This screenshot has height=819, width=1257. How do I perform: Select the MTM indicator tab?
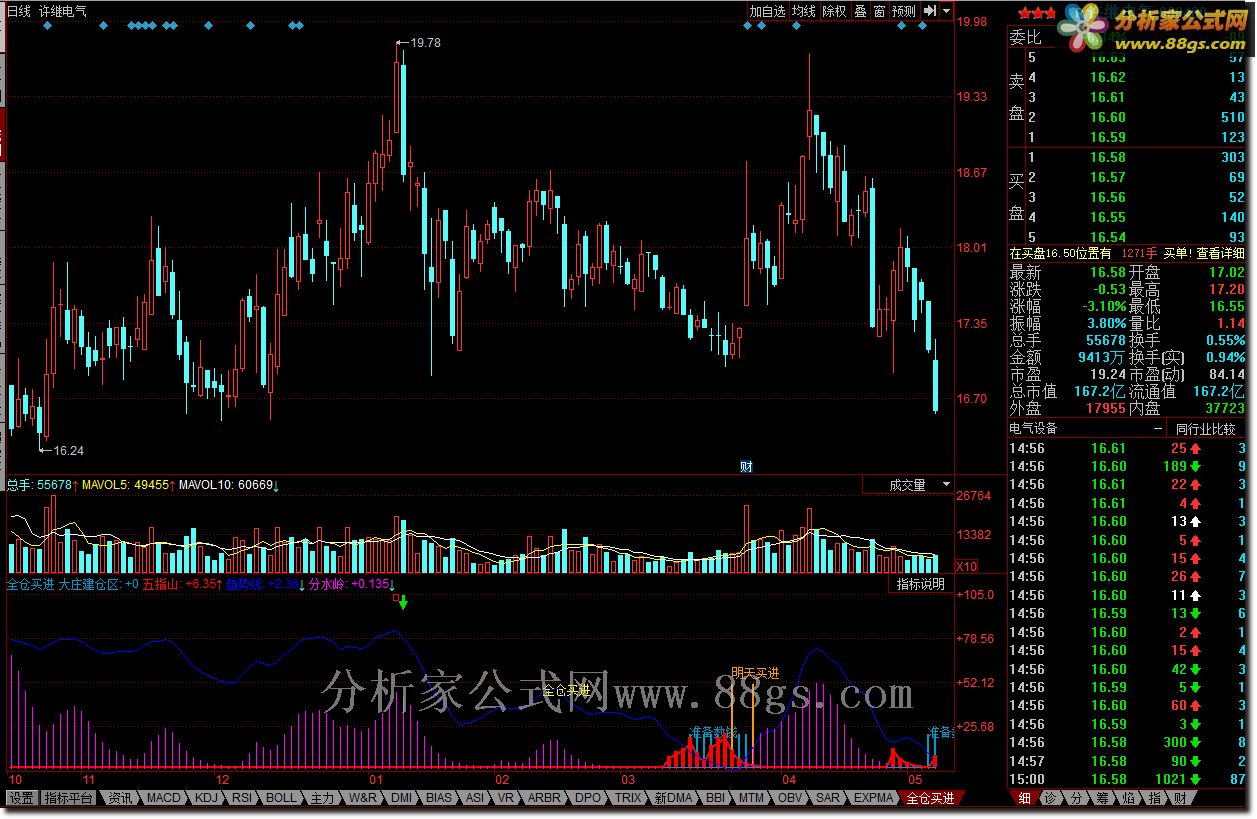pyautogui.click(x=750, y=798)
